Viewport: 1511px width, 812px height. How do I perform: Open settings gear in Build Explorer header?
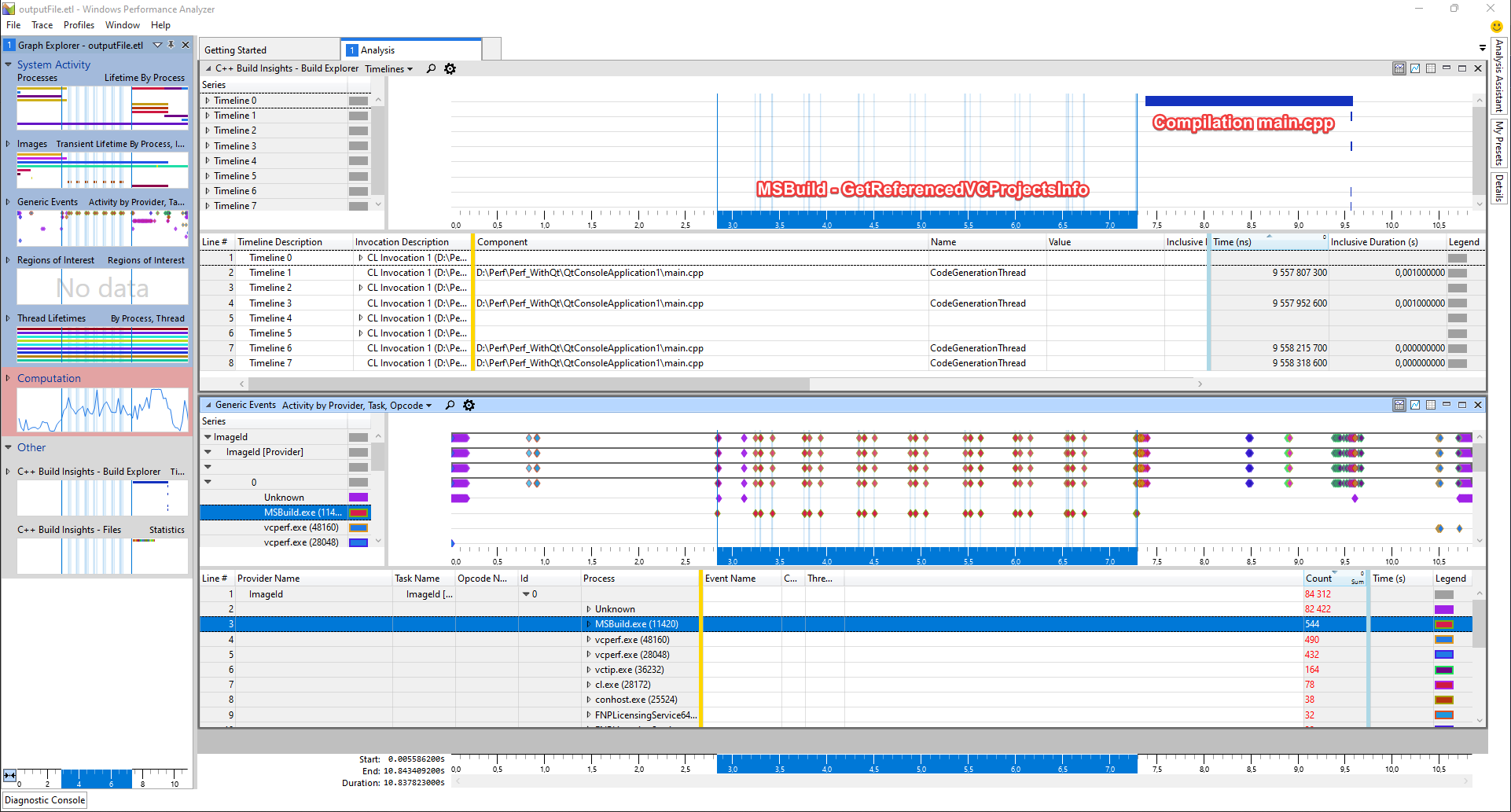(450, 68)
